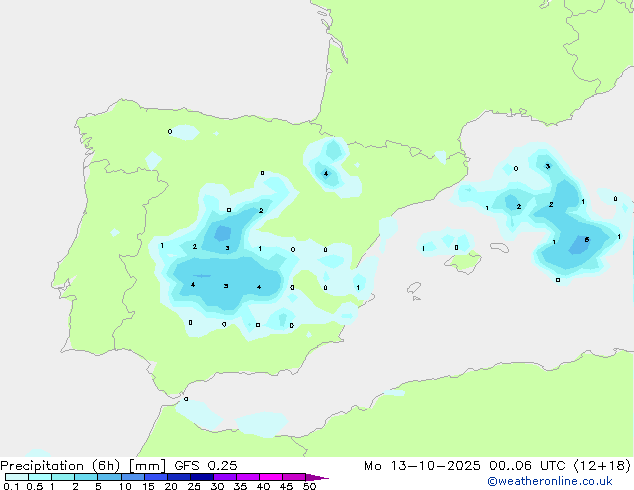Select the 25–30 mm dark navy legend box
The height and width of the screenshot is (490, 634).
[202, 477]
